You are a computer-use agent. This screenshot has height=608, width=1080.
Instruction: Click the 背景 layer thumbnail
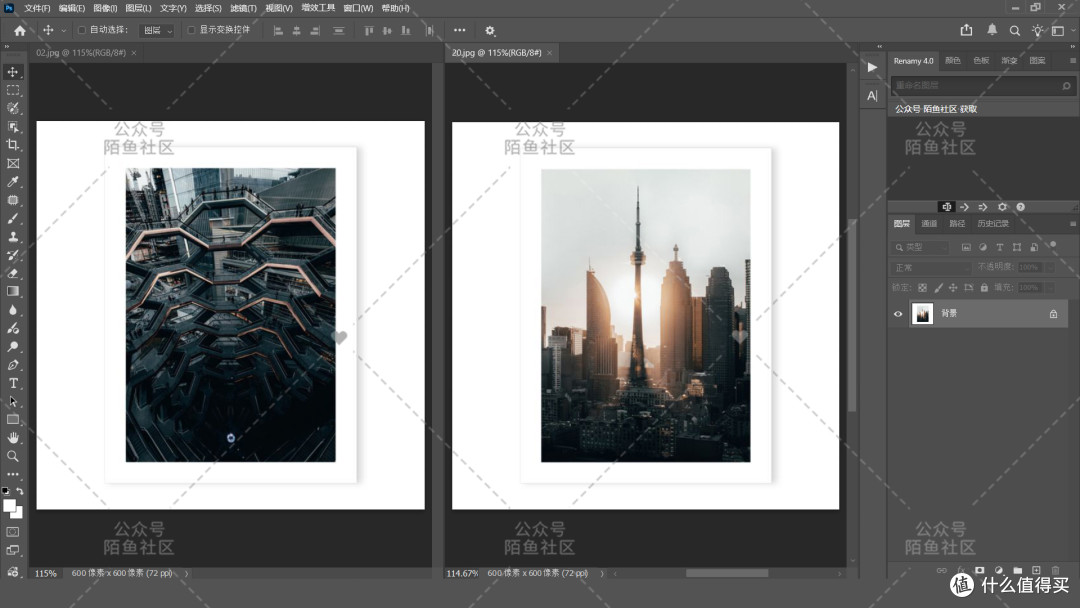click(x=922, y=314)
